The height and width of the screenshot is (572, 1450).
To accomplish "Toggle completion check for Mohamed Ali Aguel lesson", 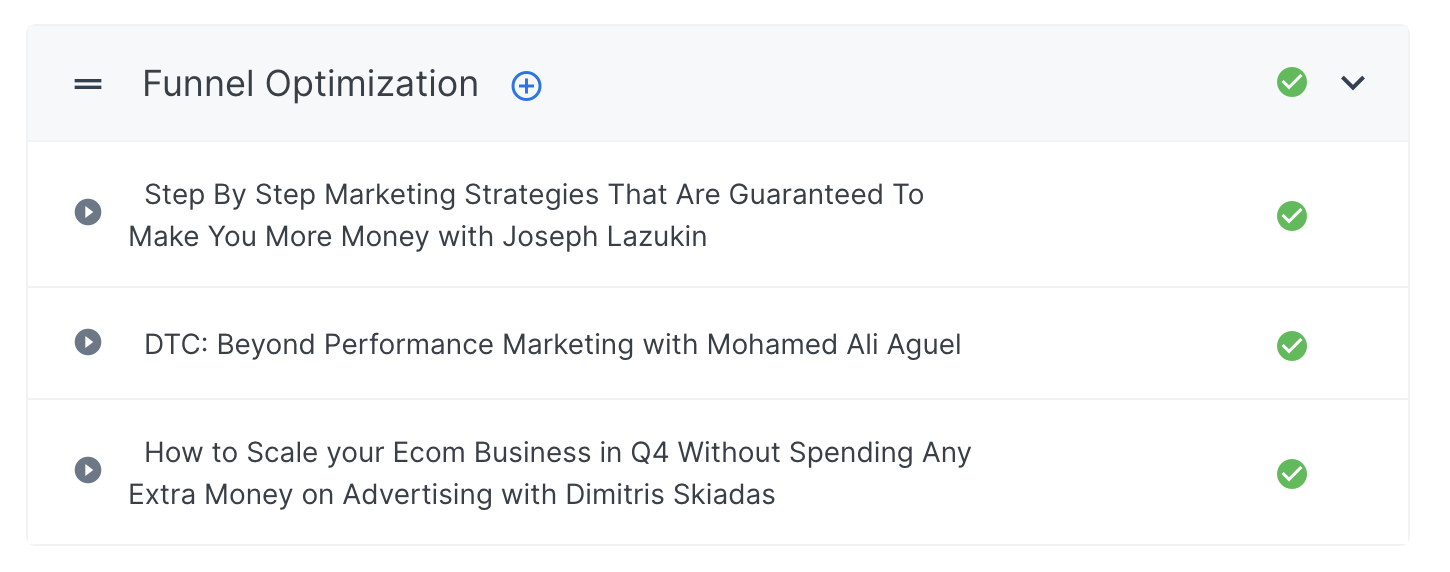I will (1292, 346).
